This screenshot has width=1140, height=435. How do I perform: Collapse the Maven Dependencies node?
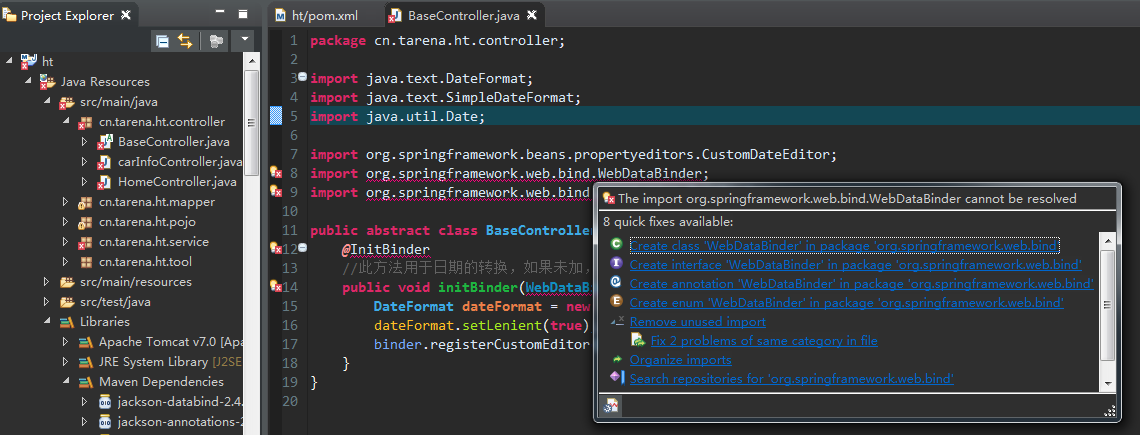pyautogui.click(x=66, y=381)
